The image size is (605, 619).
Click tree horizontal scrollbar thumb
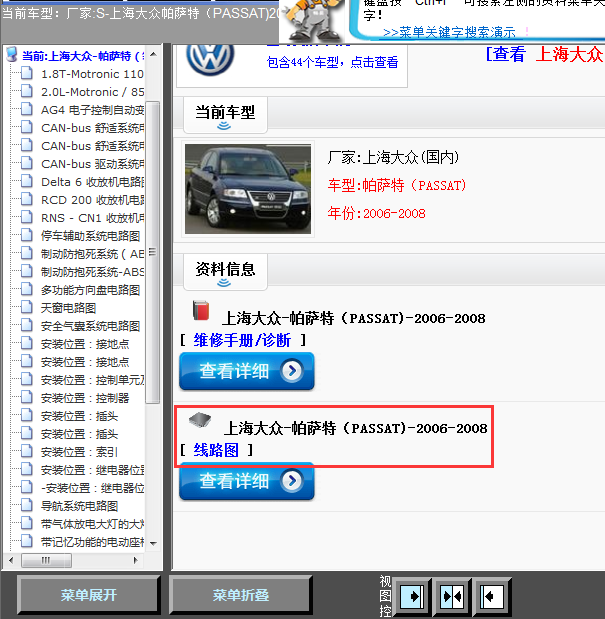46,560
